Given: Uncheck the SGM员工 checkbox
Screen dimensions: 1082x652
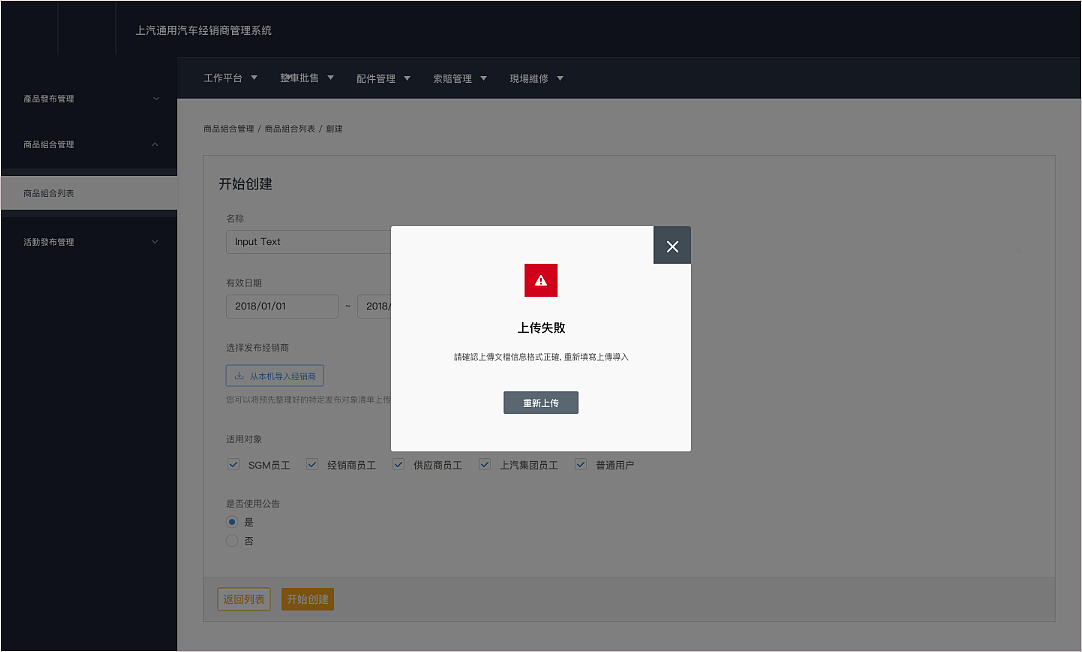Looking at the screenshot, I should coord(232,464).
